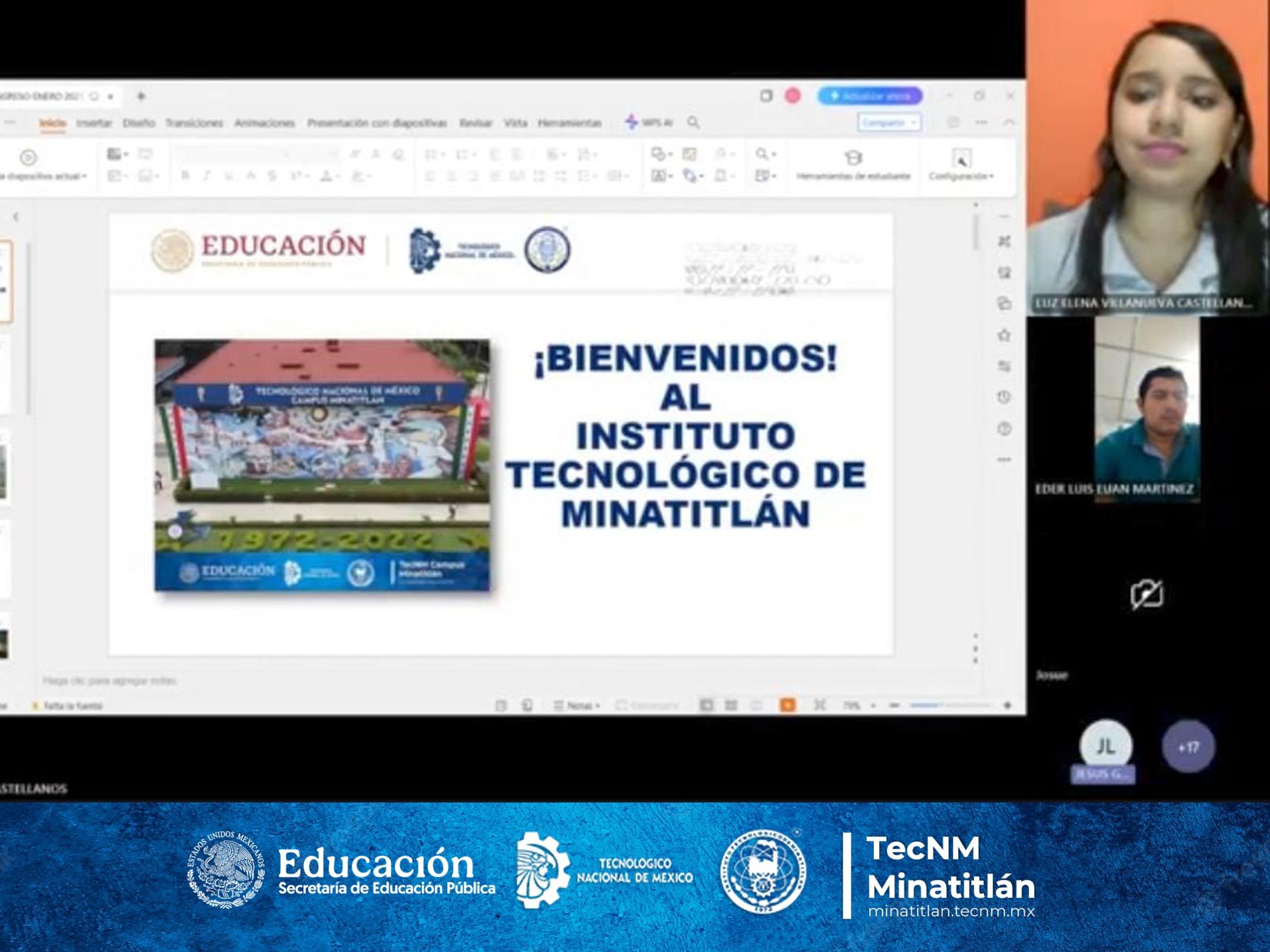
Task: Switch to the Diseño tab
Action: coord(139,123)
